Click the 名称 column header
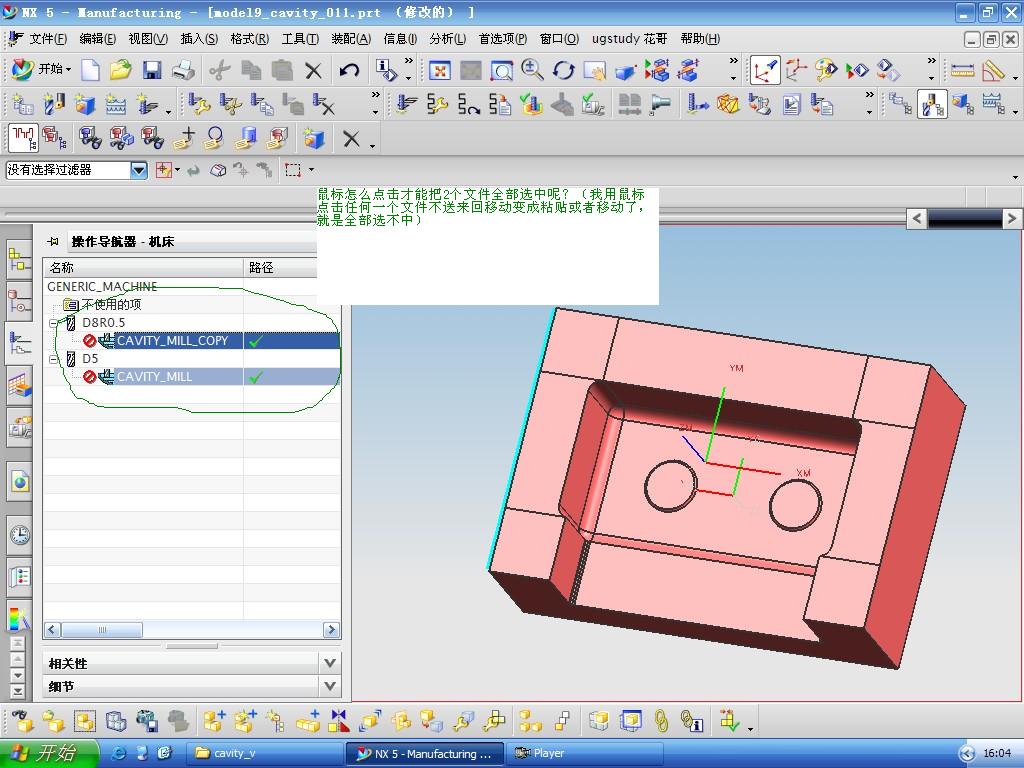 144,268
